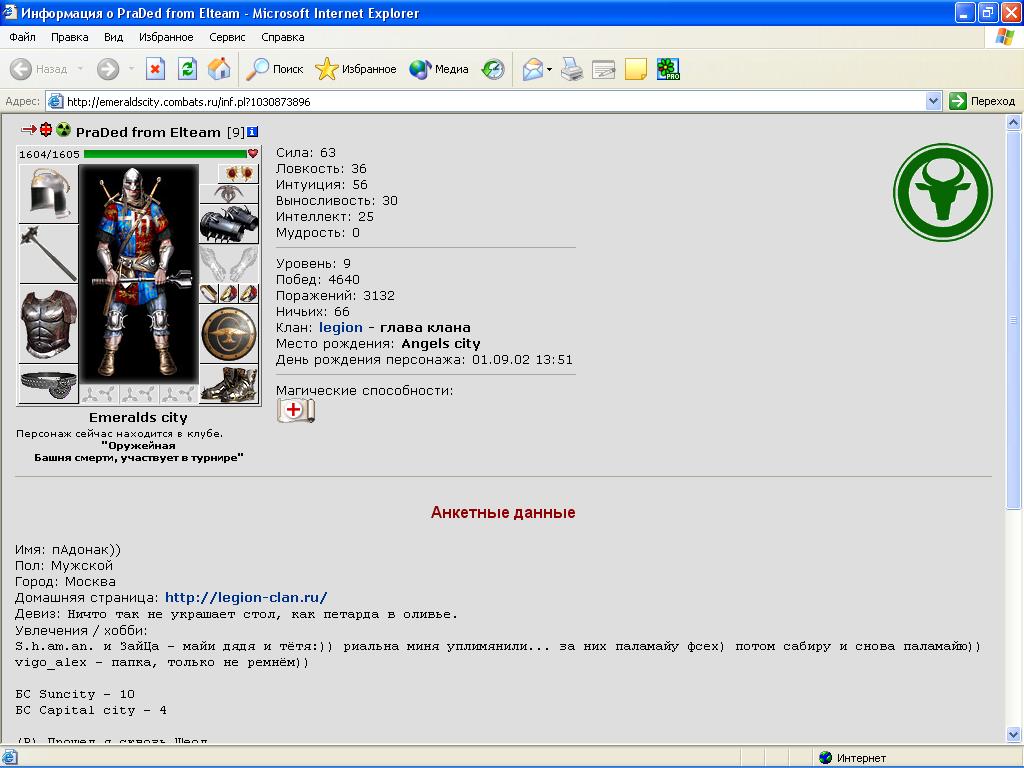The height and width of the screenshot is (768, 1024).
Task: Click the Windows logo throbber
Action: pyautogui.click(x=1004, y=37)
